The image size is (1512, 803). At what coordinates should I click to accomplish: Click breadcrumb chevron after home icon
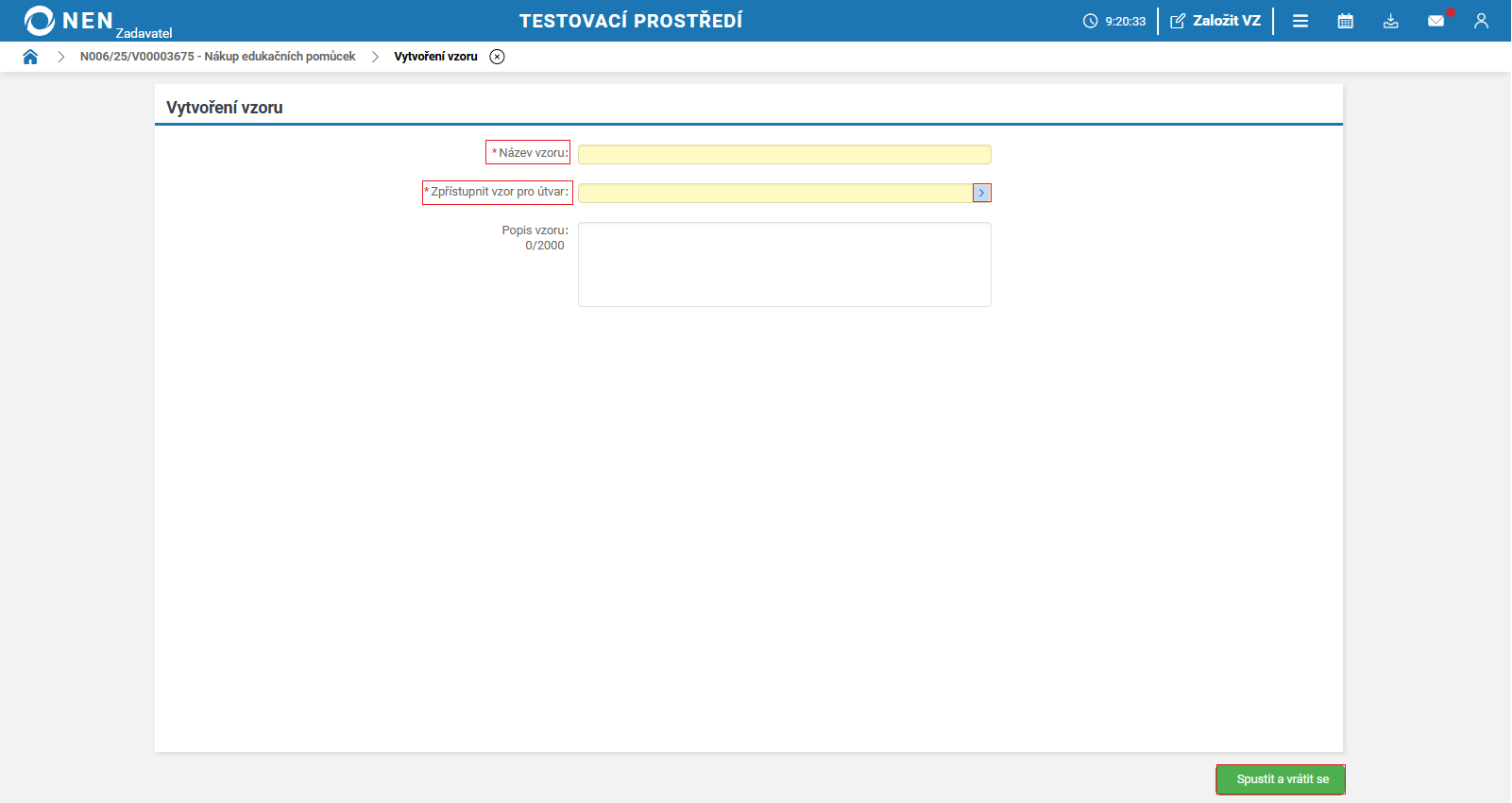click(x=60, y=57)
